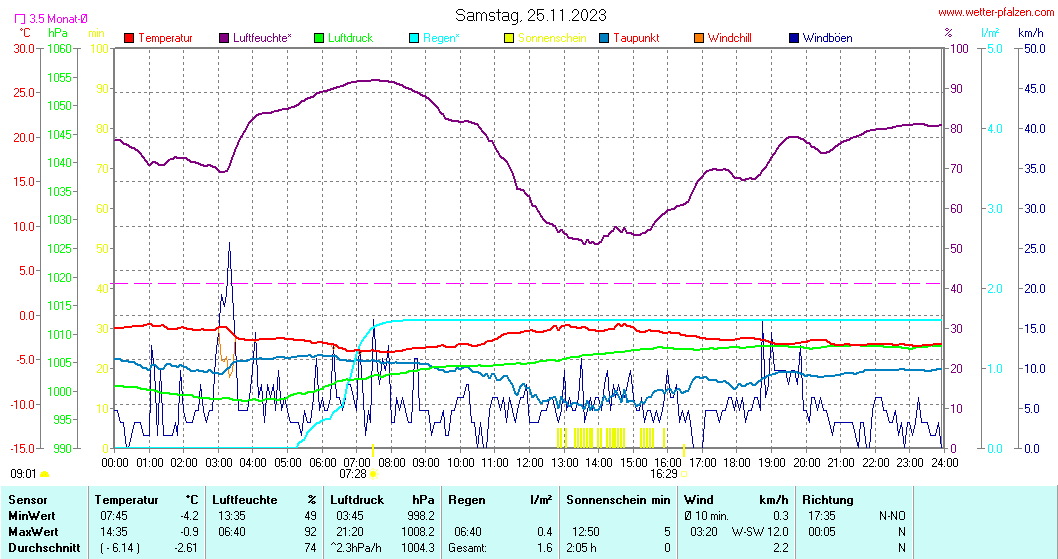
Task: Click the average temperature value -2.61
Action: [185, 548]
